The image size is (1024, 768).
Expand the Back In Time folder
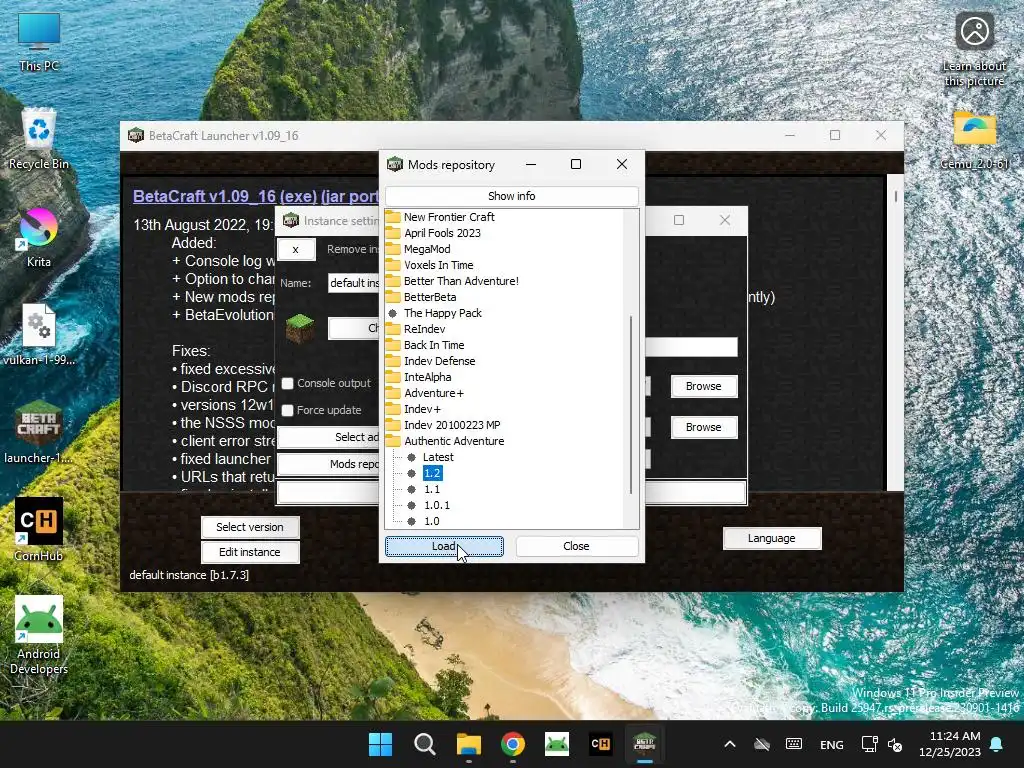click(x=434, y=345)
